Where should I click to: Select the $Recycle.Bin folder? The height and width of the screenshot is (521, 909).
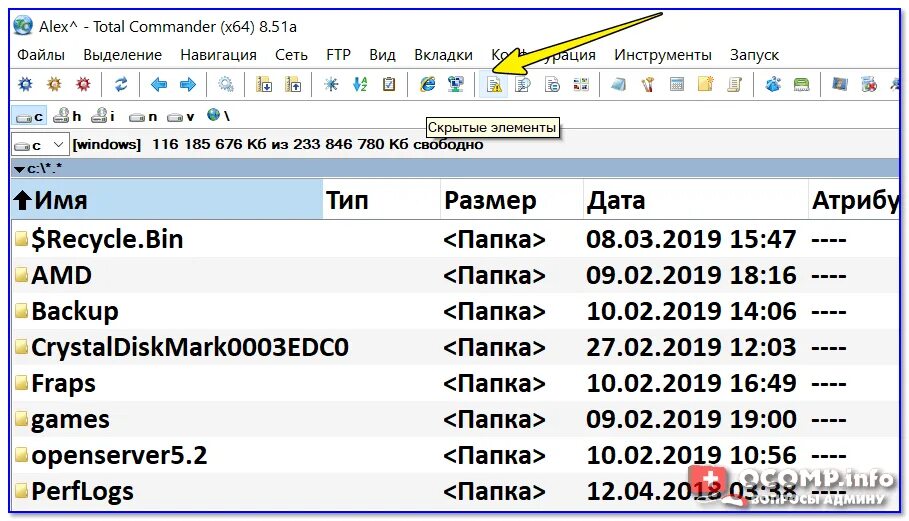point(107,239)
